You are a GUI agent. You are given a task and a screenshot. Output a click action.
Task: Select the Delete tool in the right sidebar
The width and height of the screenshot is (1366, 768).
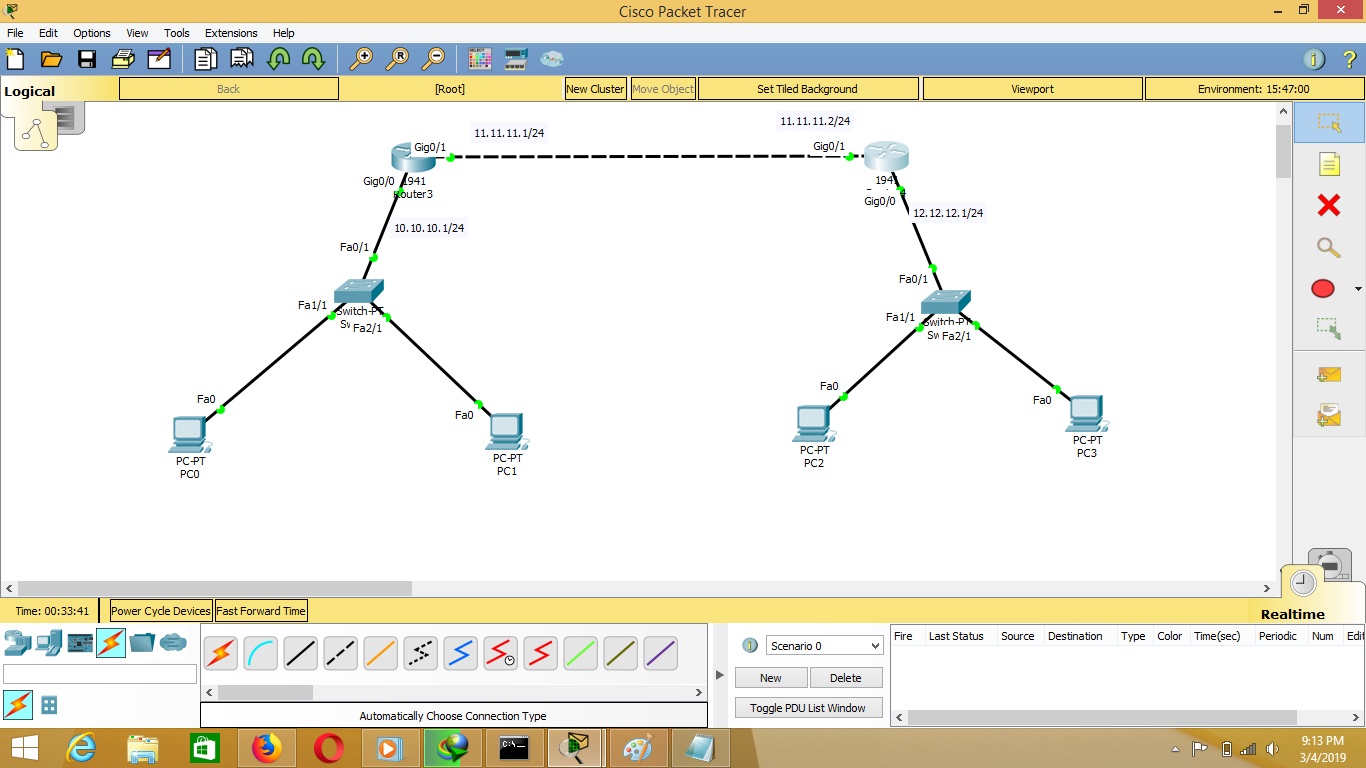tap(1328, 204)
